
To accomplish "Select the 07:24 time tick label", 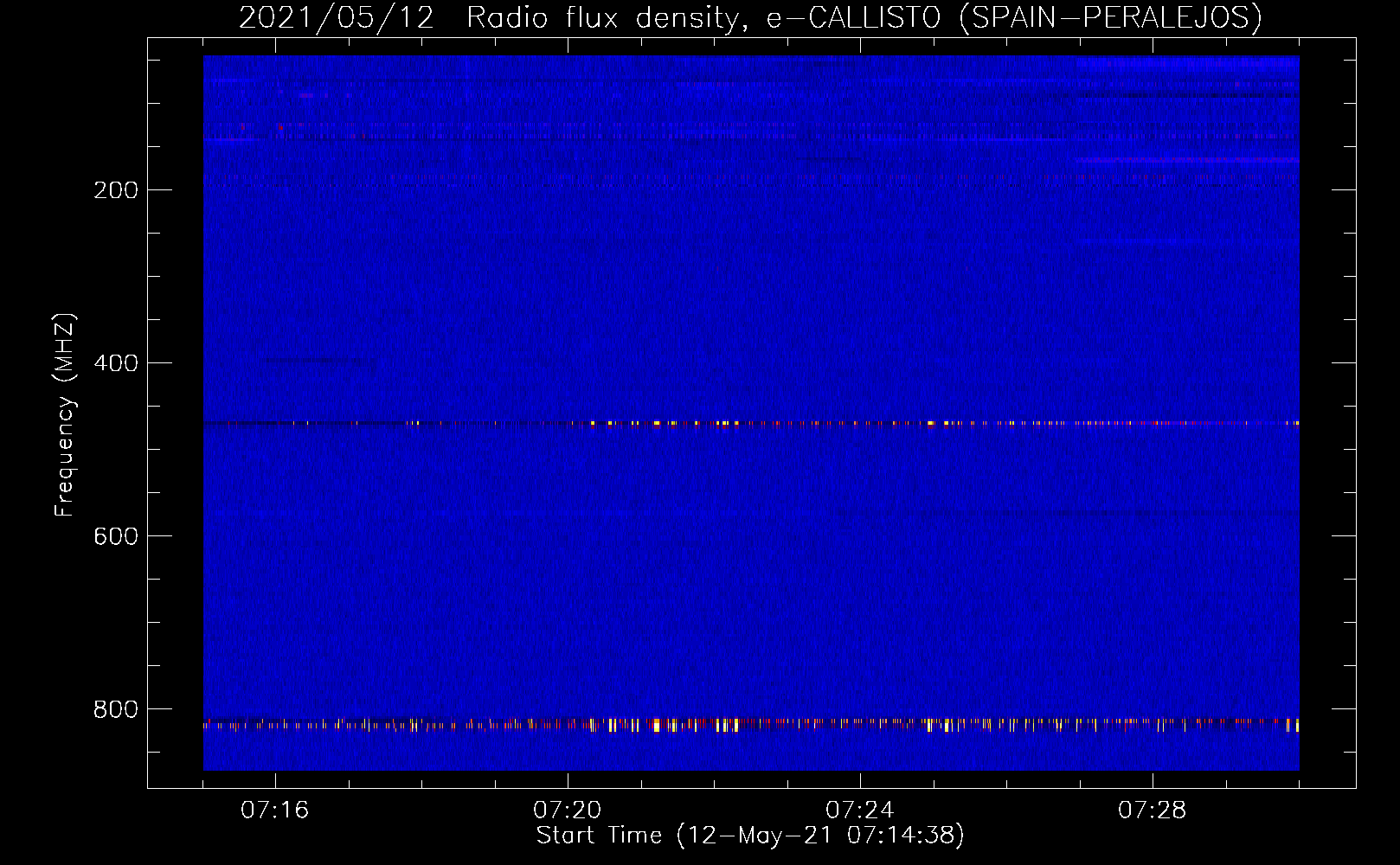I will point(860,811).
